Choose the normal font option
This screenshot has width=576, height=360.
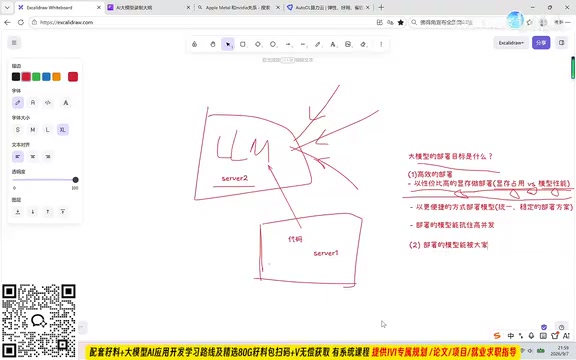click(x=33, y=102)
